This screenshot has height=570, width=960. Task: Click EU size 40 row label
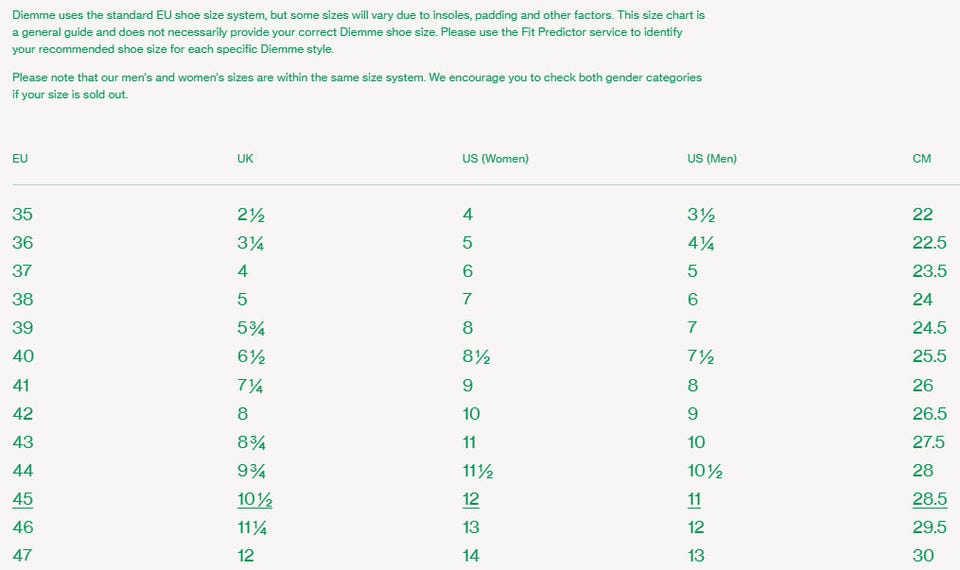click(x=23, y=356)
